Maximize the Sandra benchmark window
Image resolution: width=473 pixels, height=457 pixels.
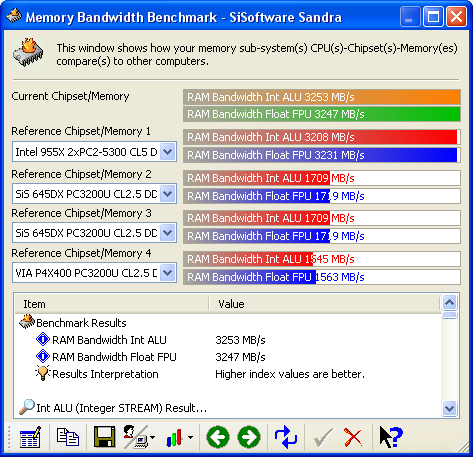(433, 16)
